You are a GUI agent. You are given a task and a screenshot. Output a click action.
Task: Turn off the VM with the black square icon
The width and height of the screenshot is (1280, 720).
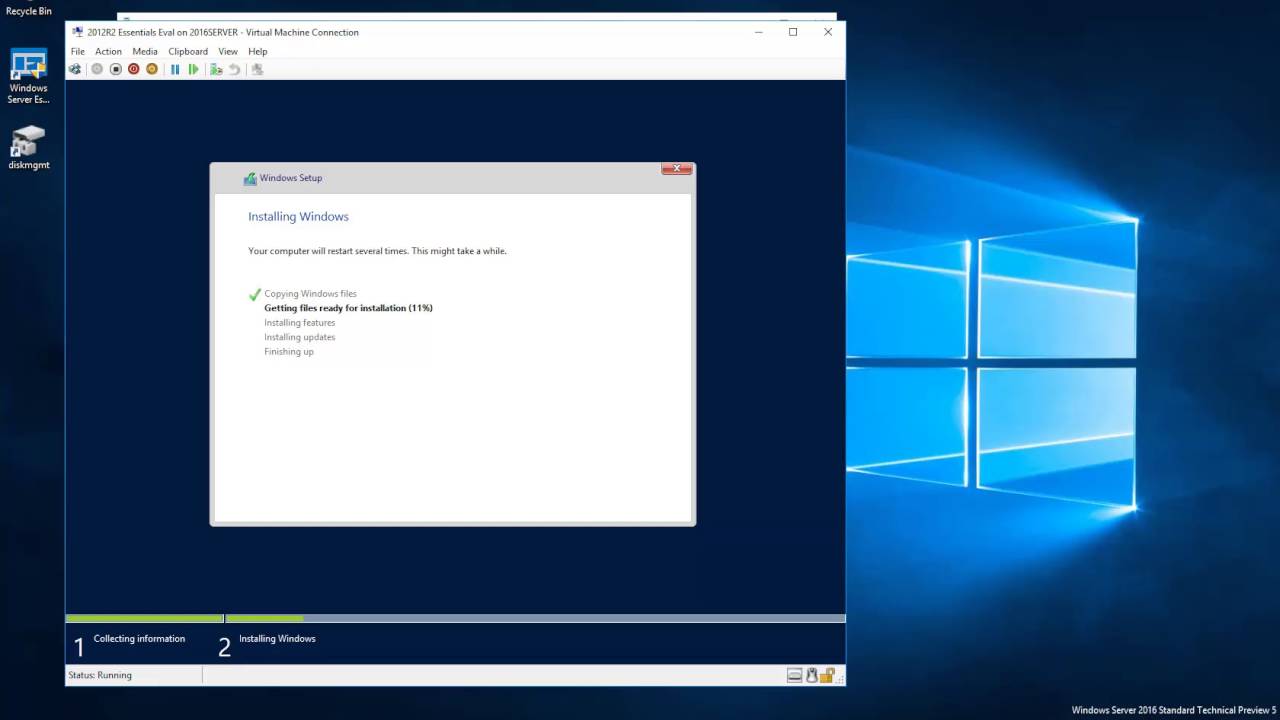coord(115,69)
